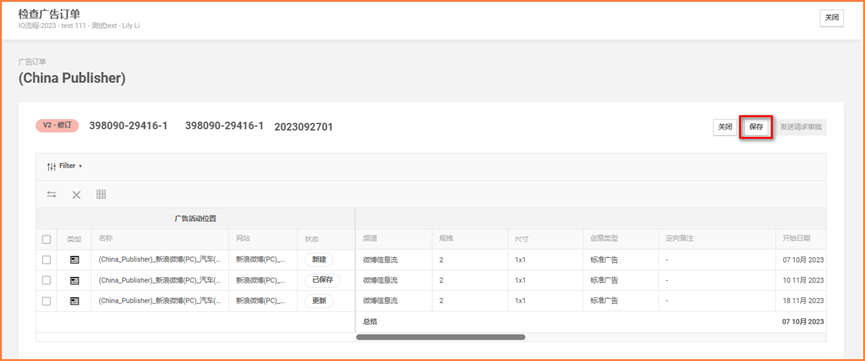The image size is (865, 361).
Task: Click the 总结 summary row label
Action: (x=370, y=321)
